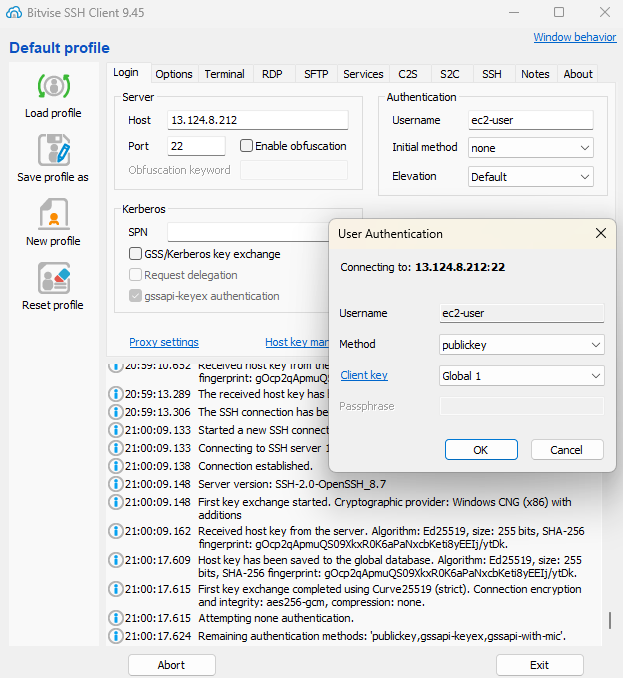Open the Client key link
Screen dimensions: 623x678
364,375
